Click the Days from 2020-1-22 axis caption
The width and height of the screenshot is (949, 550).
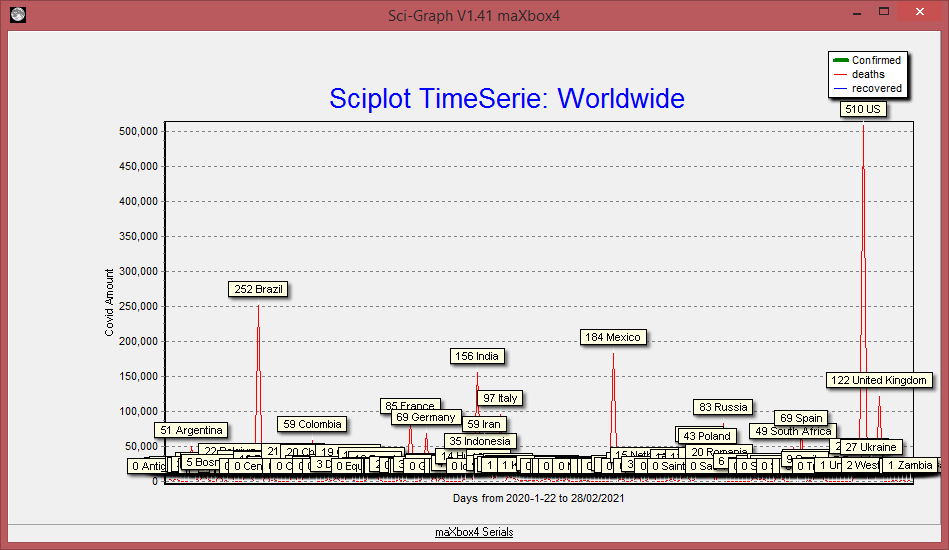click(x=538, y=497)
